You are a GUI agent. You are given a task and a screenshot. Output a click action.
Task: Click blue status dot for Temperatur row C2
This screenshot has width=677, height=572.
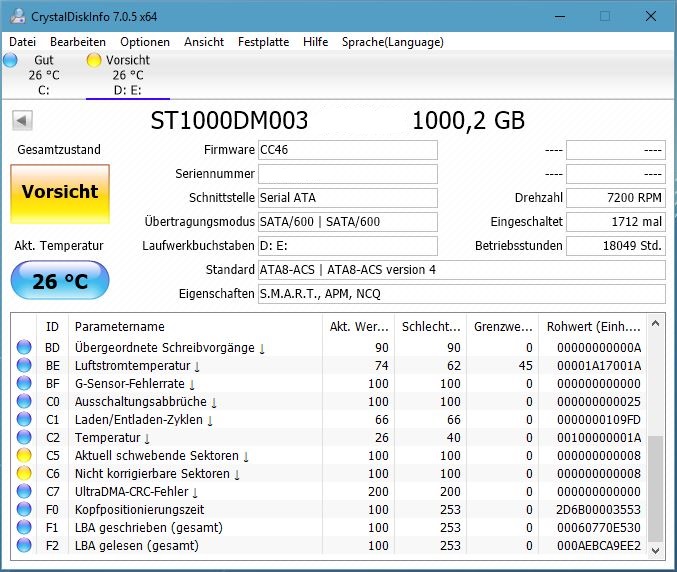coord(24,437)
